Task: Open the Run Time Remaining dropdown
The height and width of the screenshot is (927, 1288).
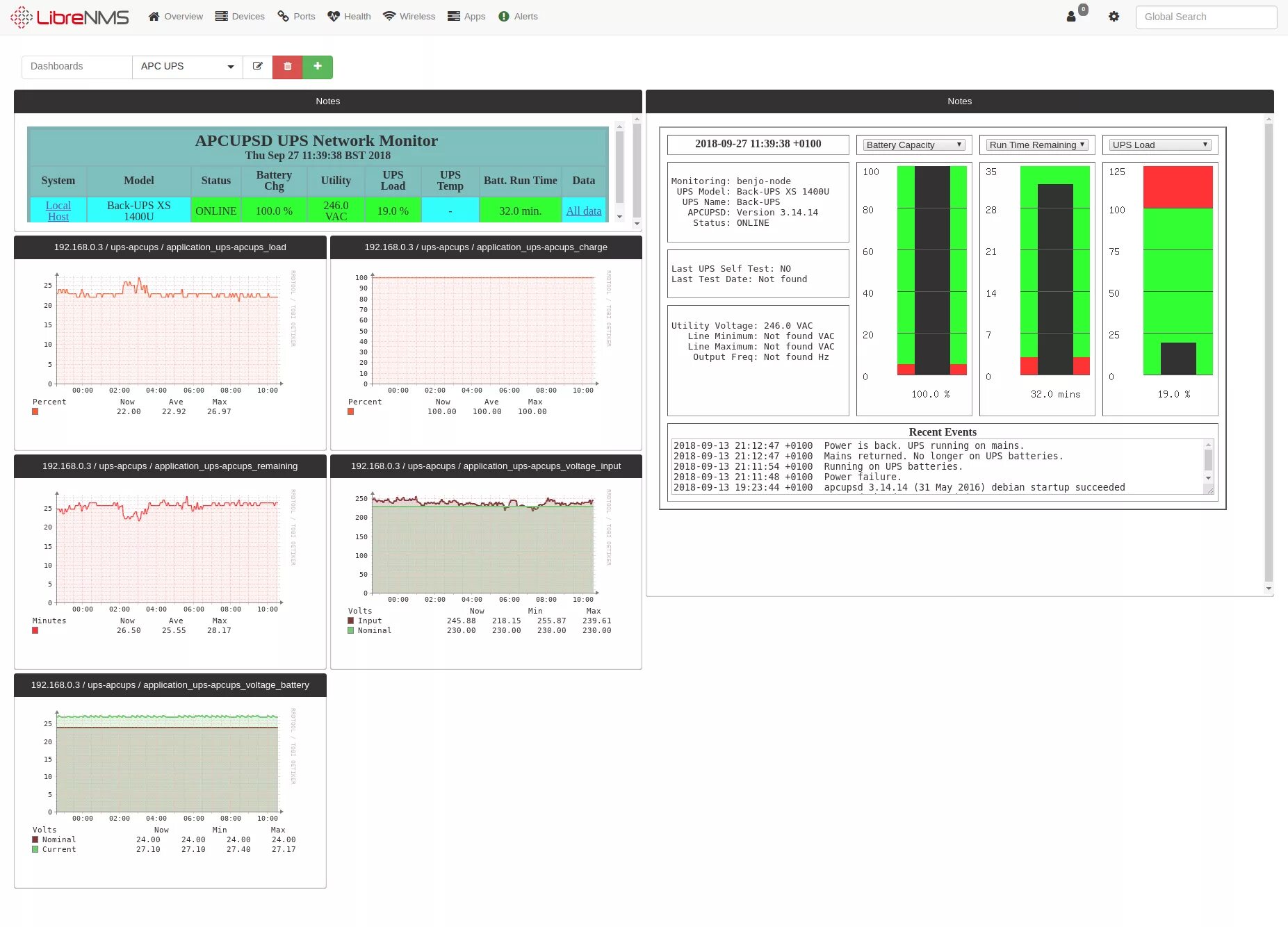Action: pyautogui.click(x=1037, y=145)
